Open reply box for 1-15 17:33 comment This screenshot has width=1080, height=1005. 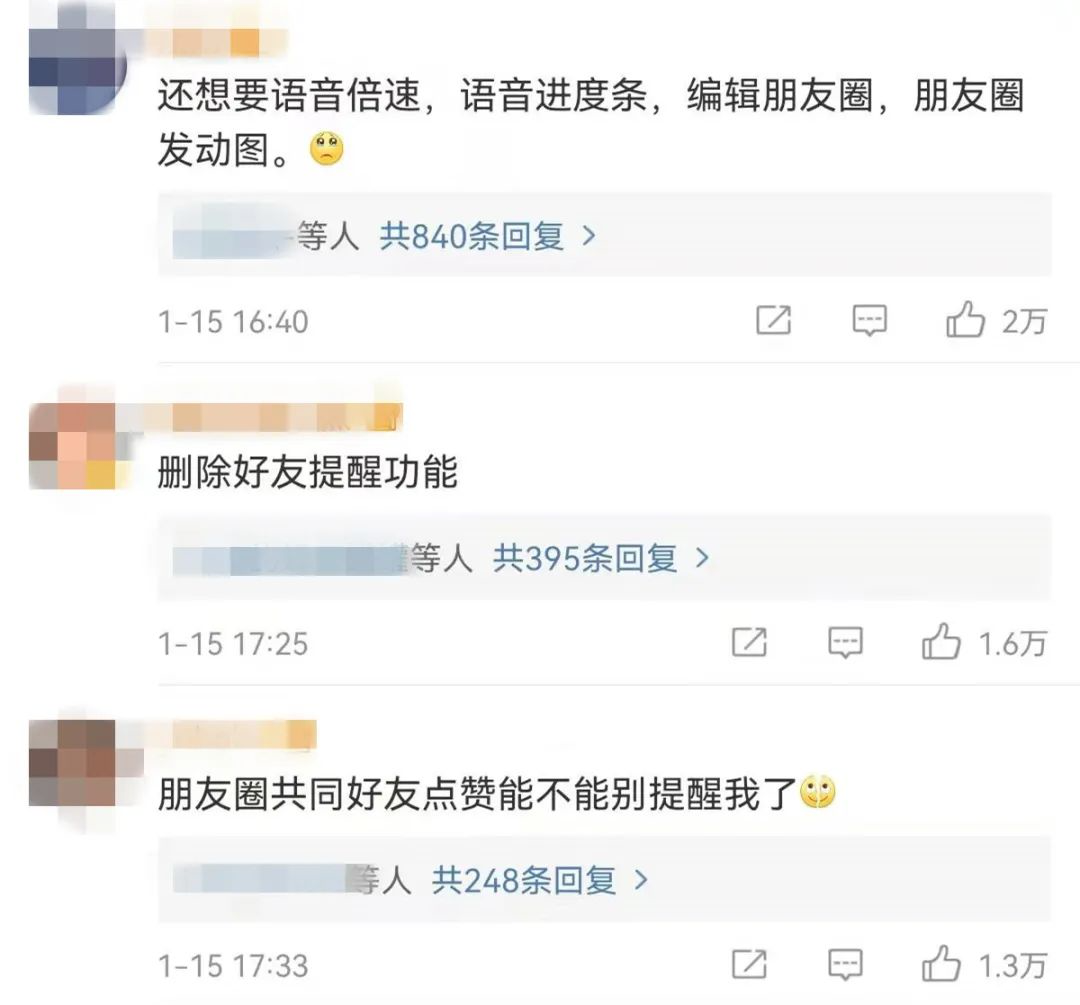[845, 964]
